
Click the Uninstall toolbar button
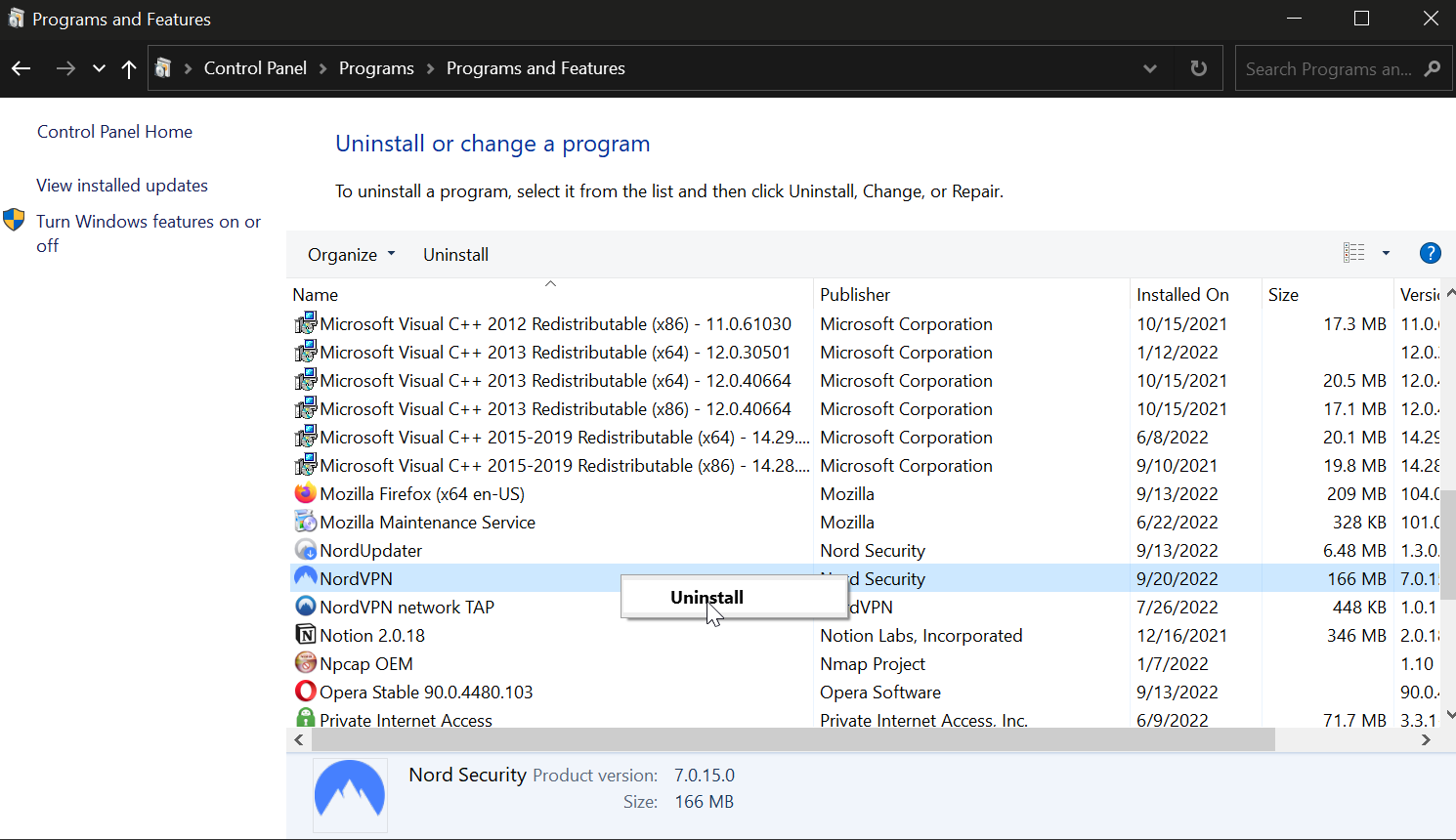tap(455, 255)
